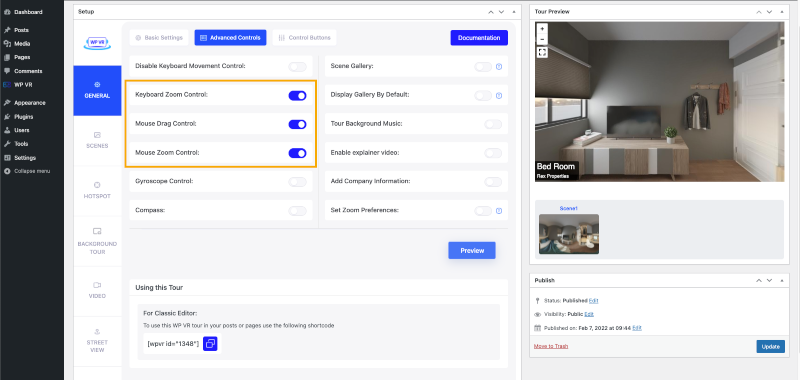800x380 pixels.
Task: Edit the publish status
Action: 593,300
